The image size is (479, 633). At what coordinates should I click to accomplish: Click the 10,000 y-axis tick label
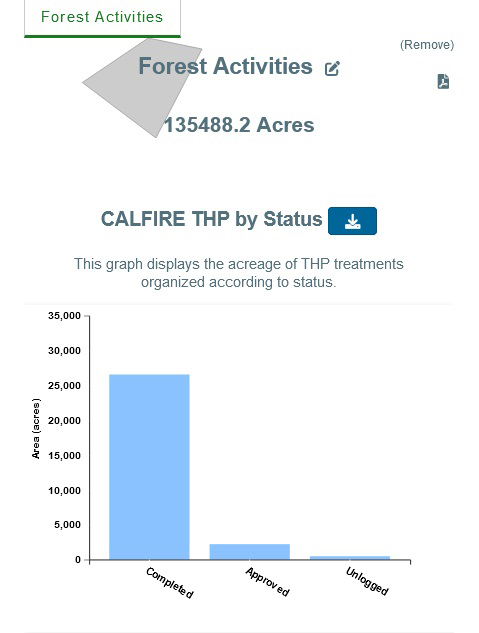click(x=65, y=490)
